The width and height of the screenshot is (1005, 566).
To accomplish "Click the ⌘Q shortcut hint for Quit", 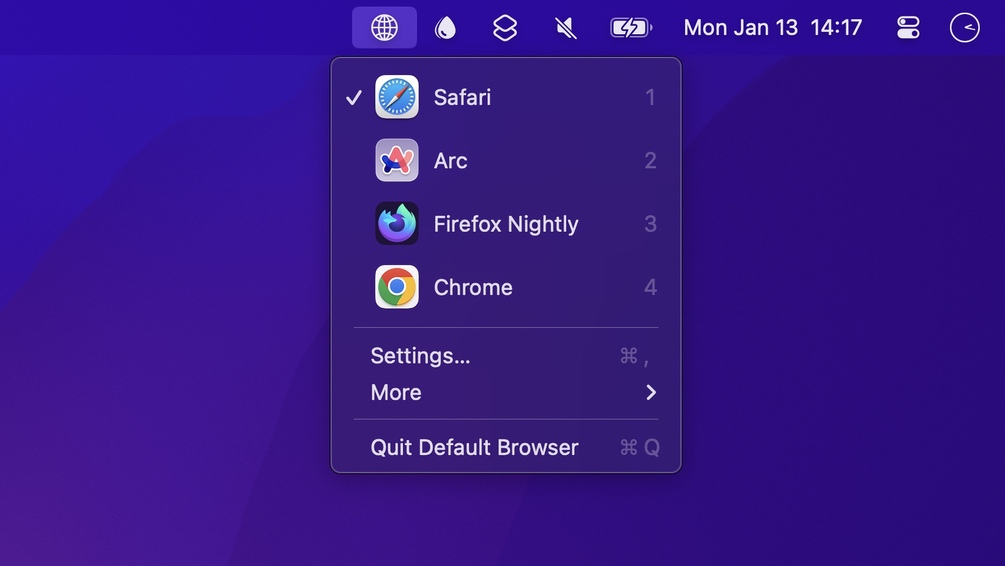I will (640, 447).
